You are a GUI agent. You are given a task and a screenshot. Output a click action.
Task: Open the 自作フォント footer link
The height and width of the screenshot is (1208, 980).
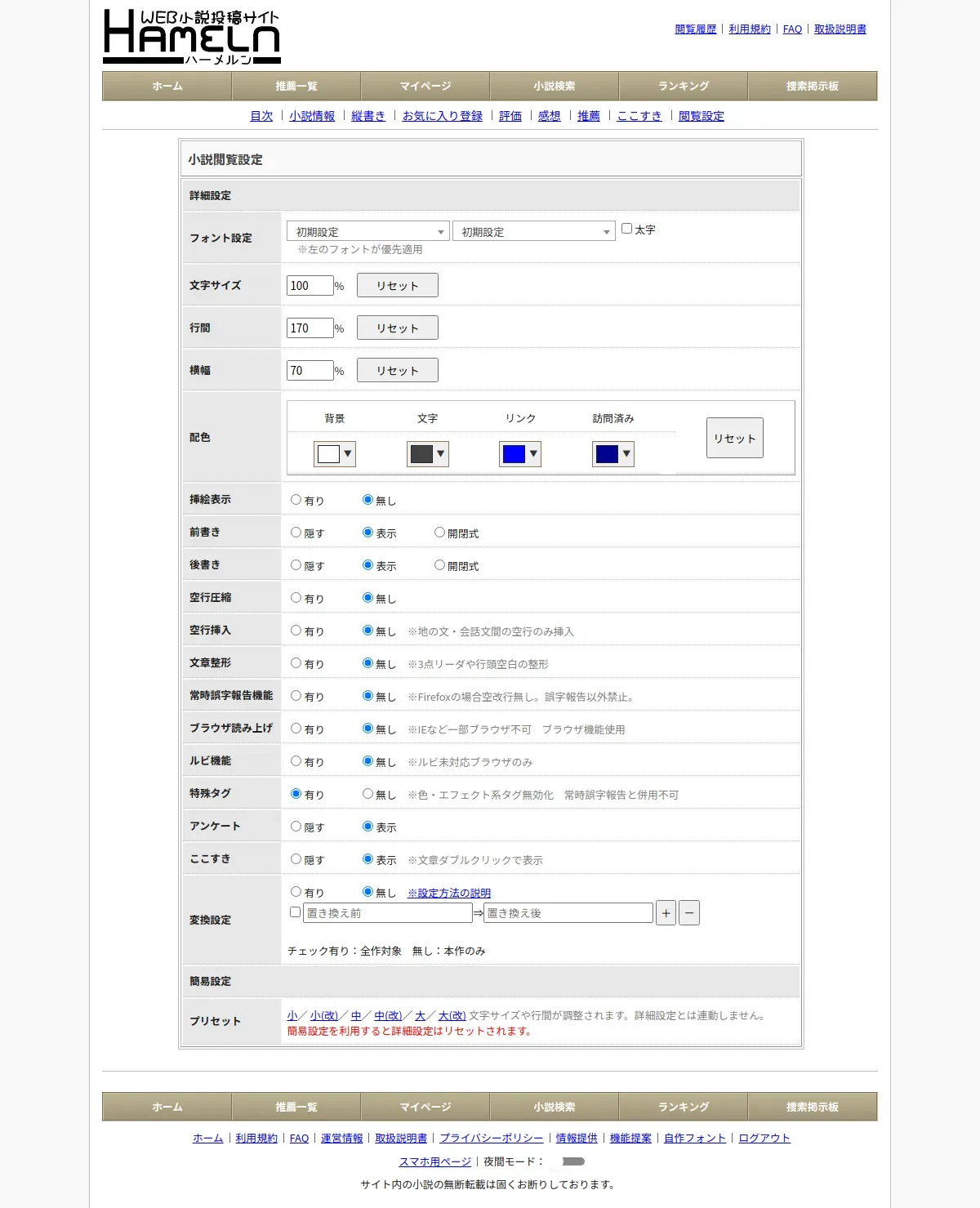click(x=695, y=1138)
